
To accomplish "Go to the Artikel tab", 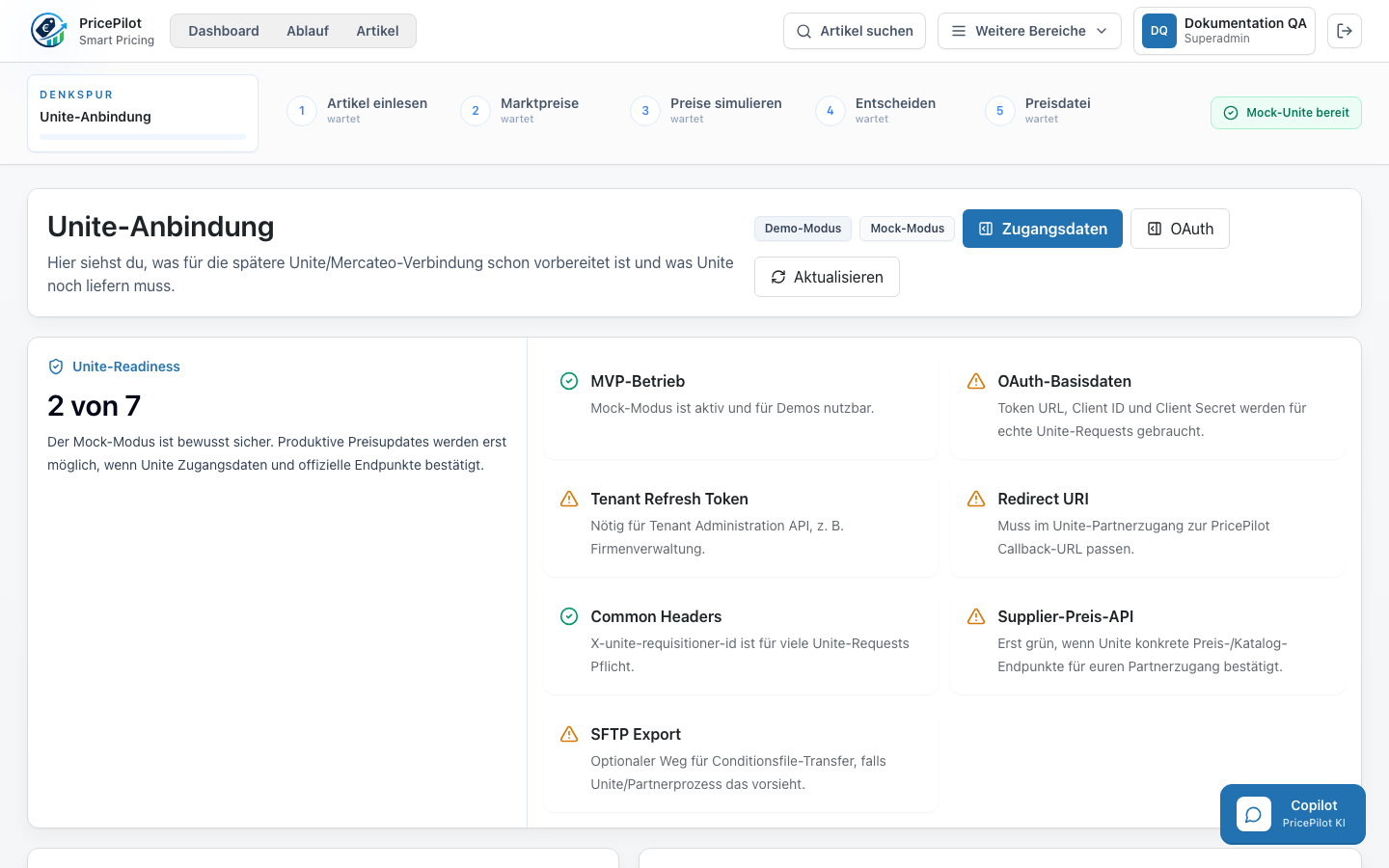I will tap(377, 31).
